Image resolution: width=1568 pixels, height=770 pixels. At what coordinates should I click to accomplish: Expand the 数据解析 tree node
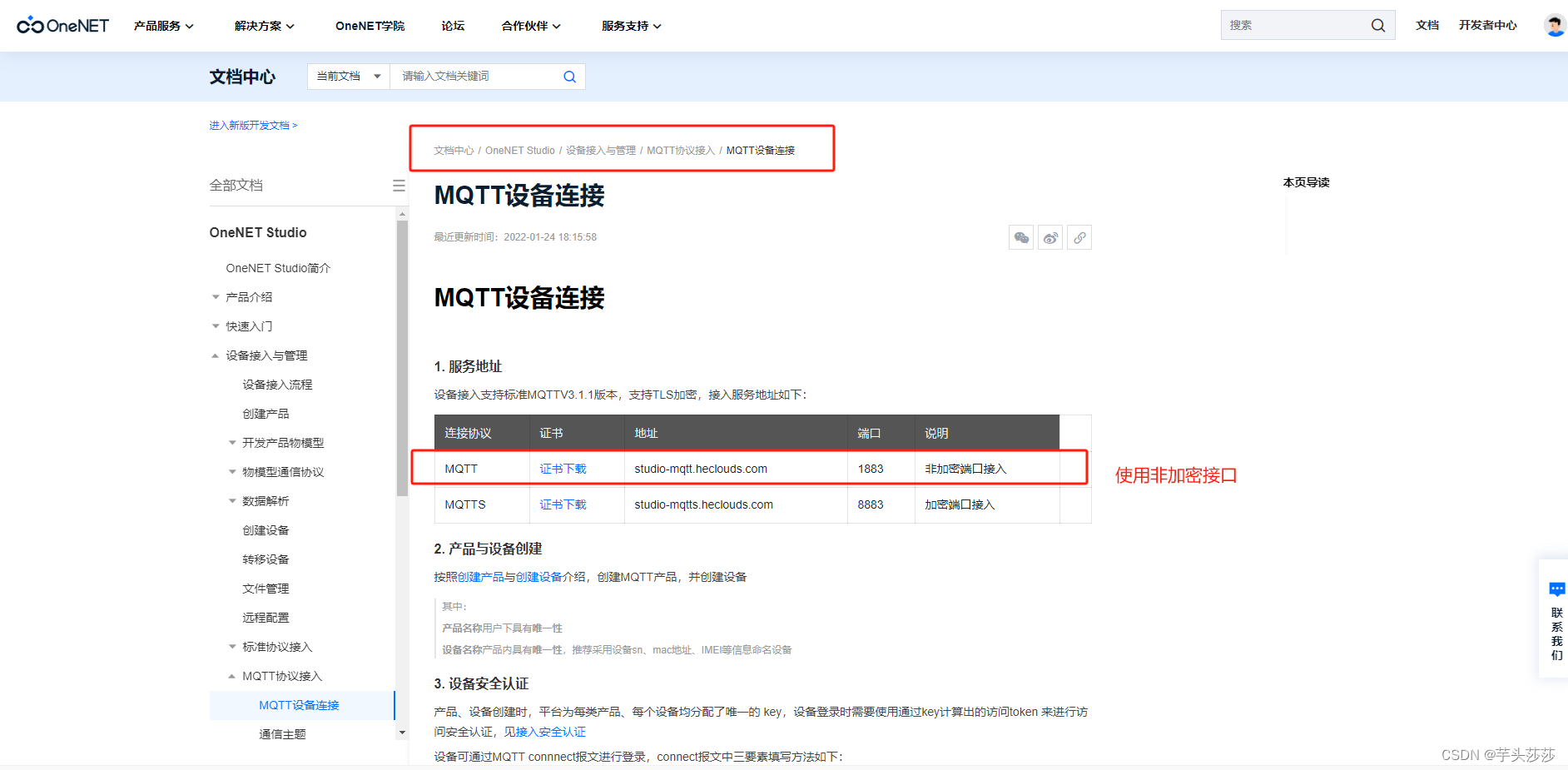(x=232, y=501)
